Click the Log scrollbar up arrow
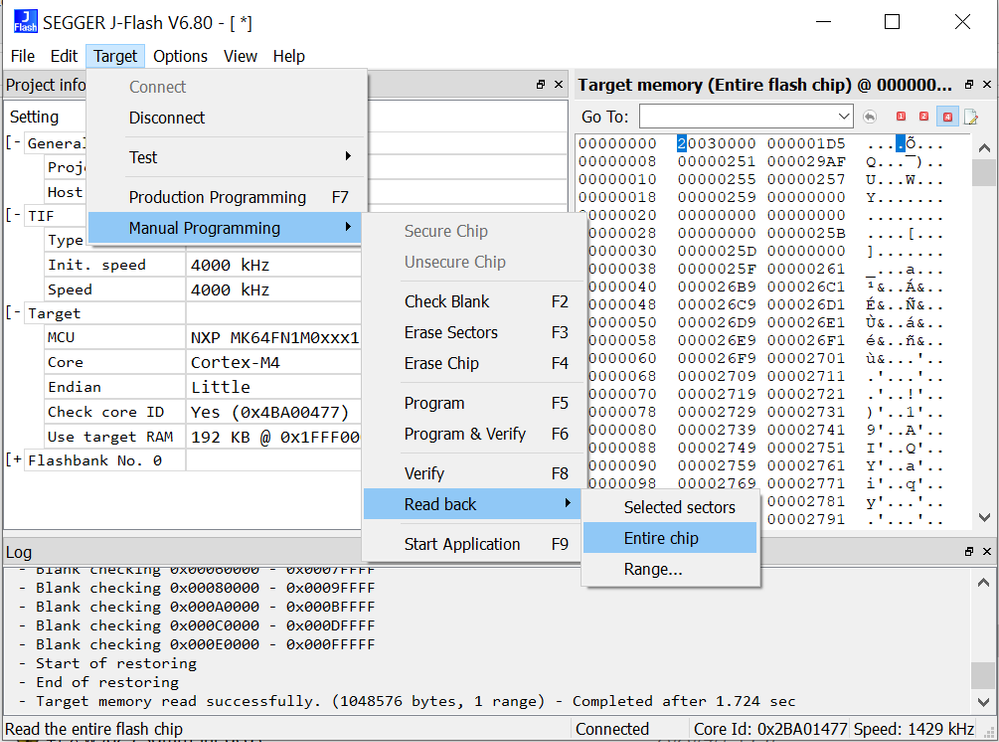Viewport: 999px width, 742px height. click(984, 582)
